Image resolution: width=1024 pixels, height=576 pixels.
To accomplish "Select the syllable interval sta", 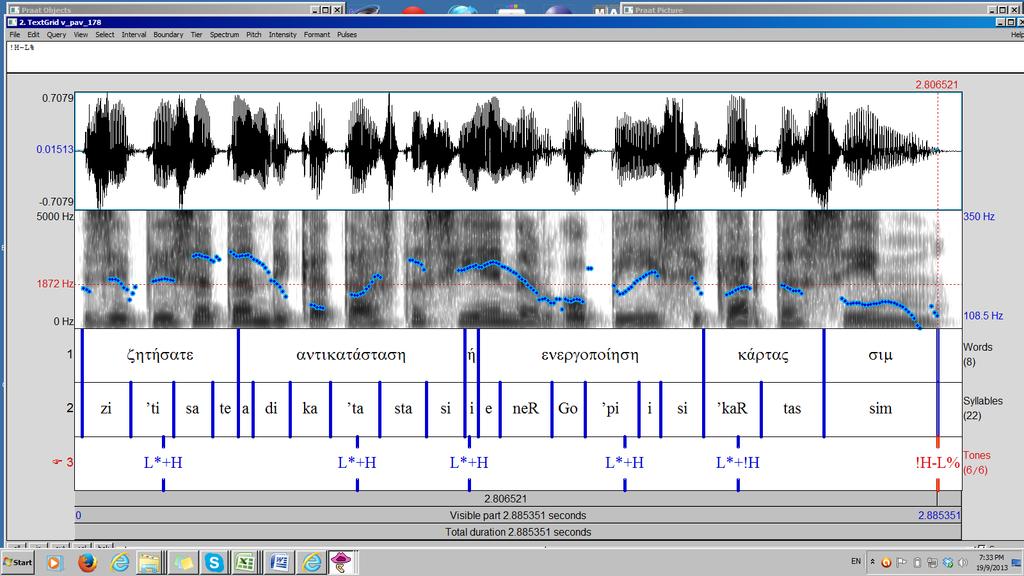I will (x=403, y=409).
